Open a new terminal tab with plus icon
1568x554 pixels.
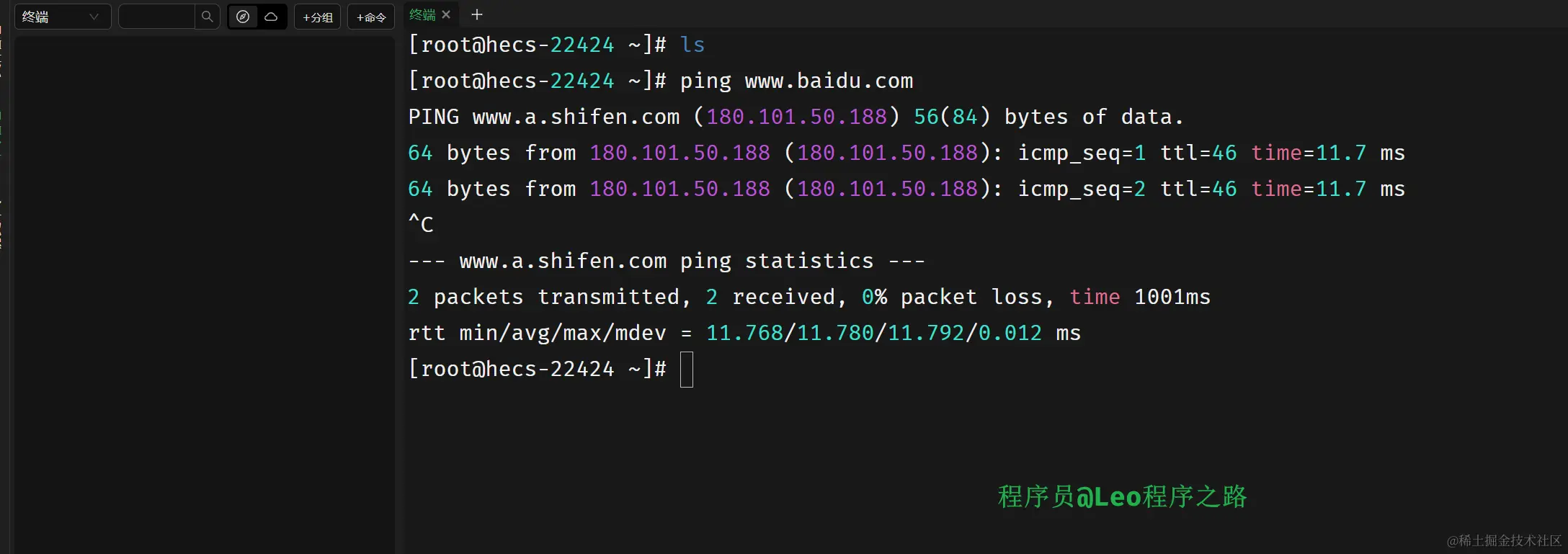476,14
